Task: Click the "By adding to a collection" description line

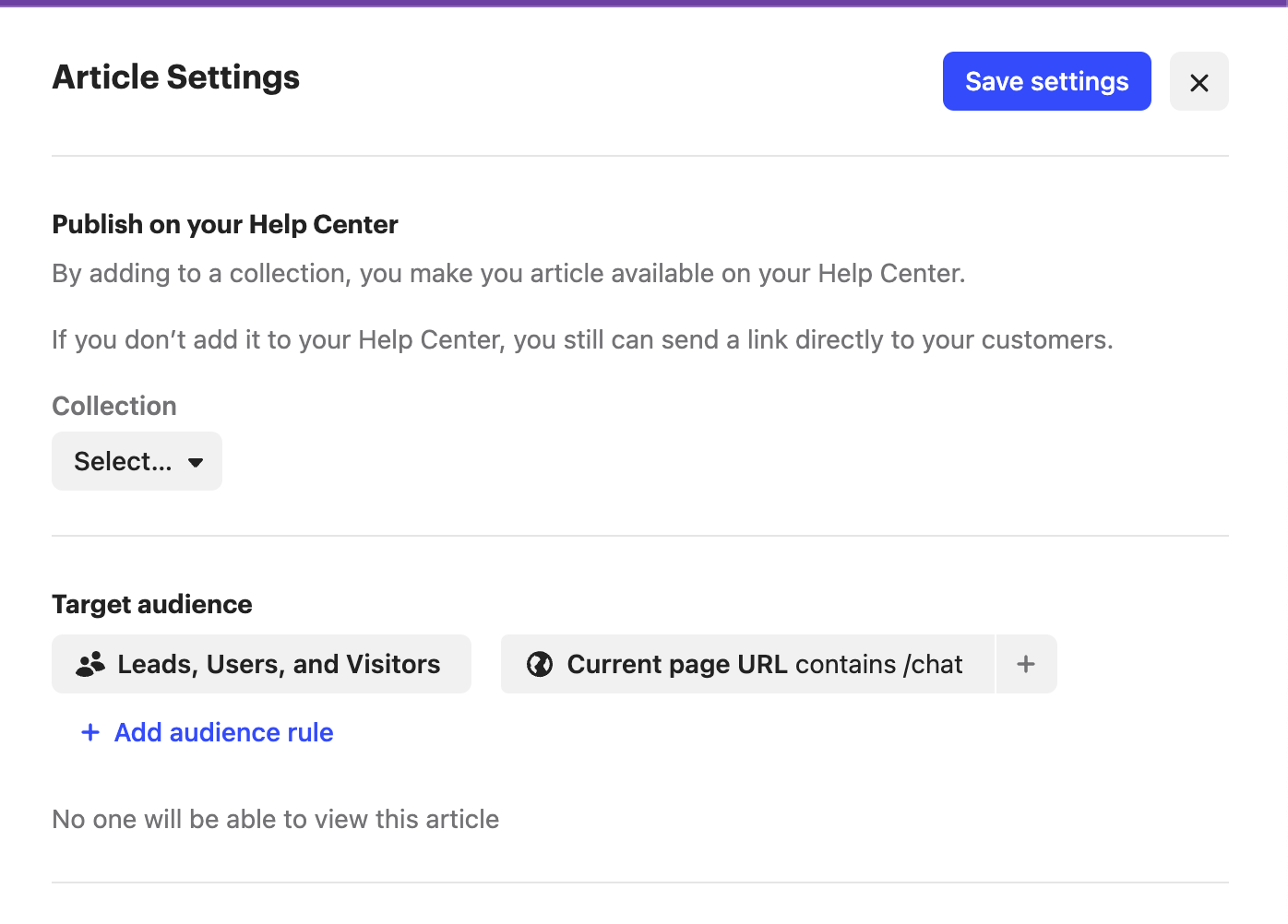Action: 508,273
